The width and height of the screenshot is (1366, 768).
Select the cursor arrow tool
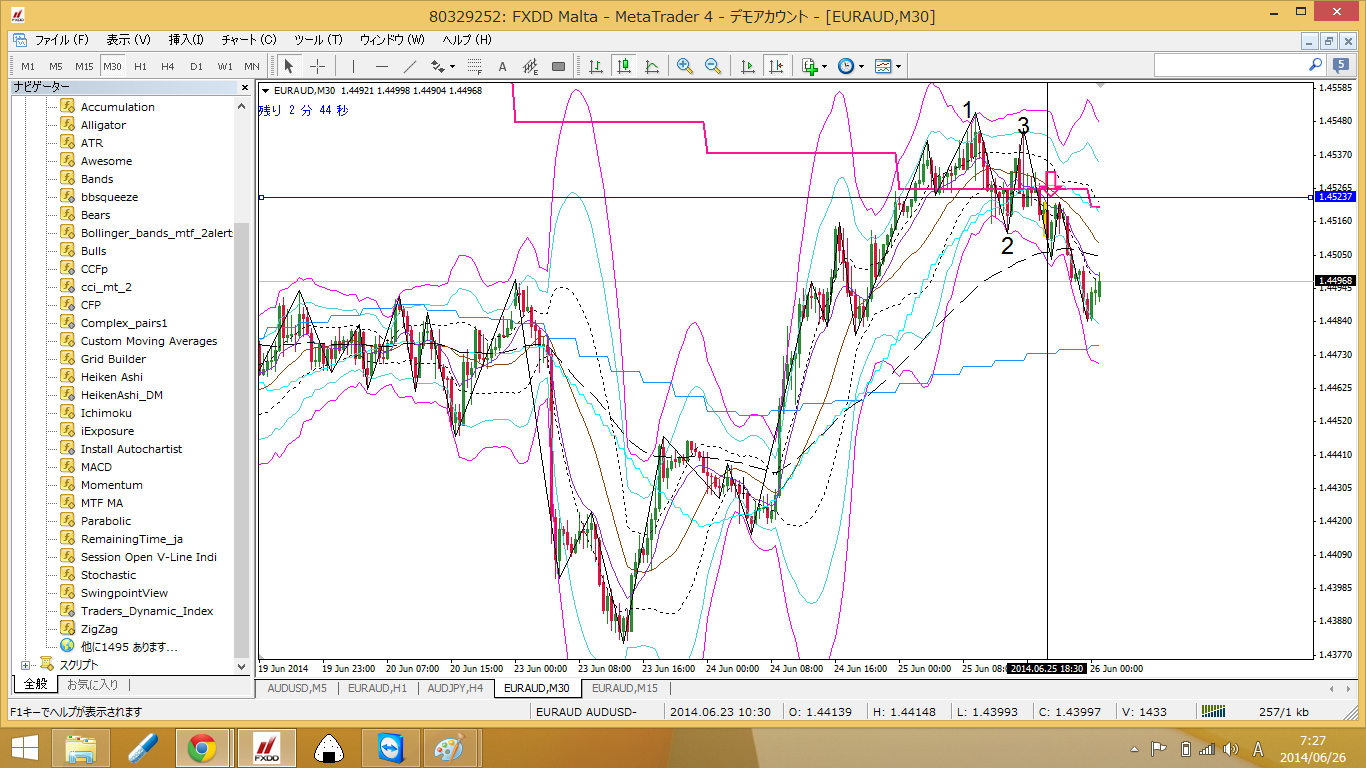(x=289, y=66)
